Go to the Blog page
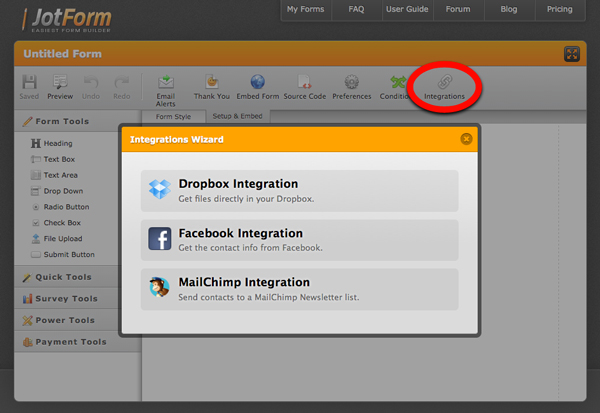 [x=509, y=9]
